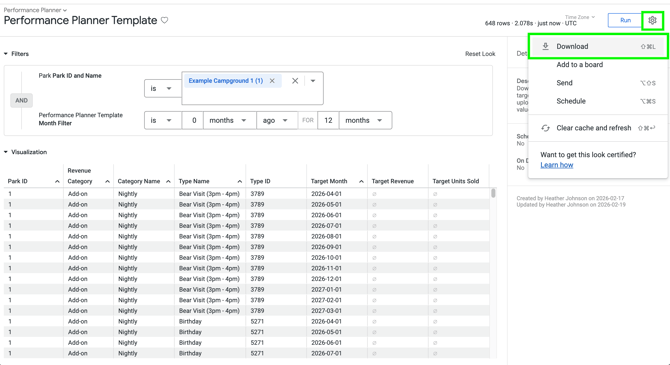
Task: Choose Send in the gear menu
Action: [x=598, y=83]
